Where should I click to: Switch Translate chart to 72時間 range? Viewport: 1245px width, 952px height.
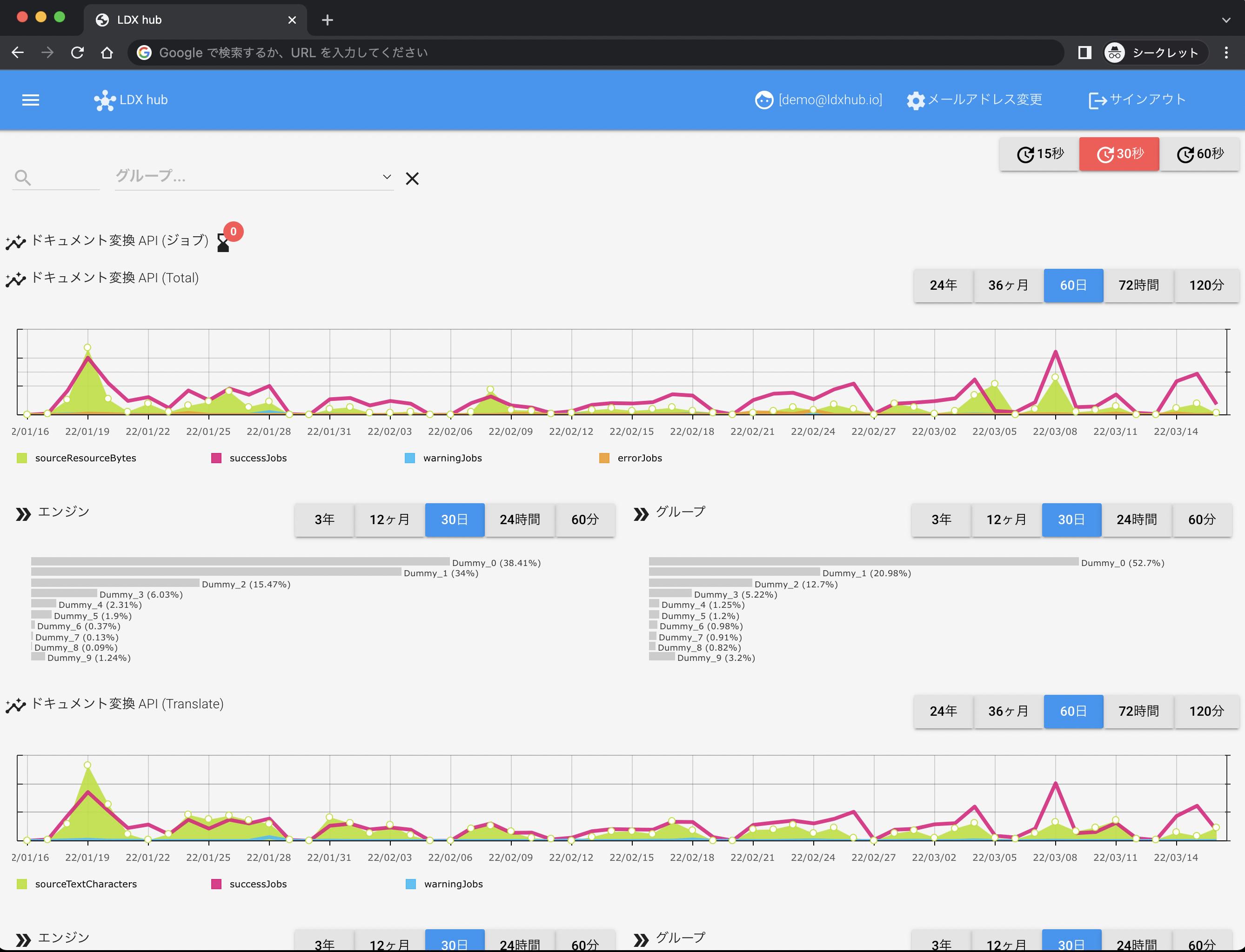coord(1138,711)
